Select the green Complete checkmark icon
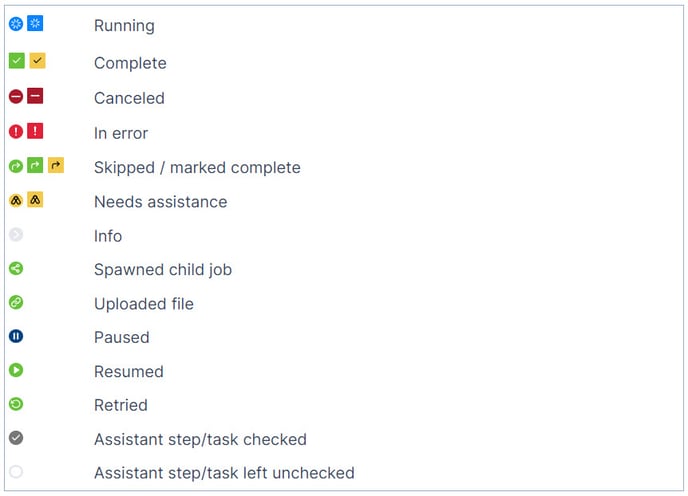 (17, 61)
